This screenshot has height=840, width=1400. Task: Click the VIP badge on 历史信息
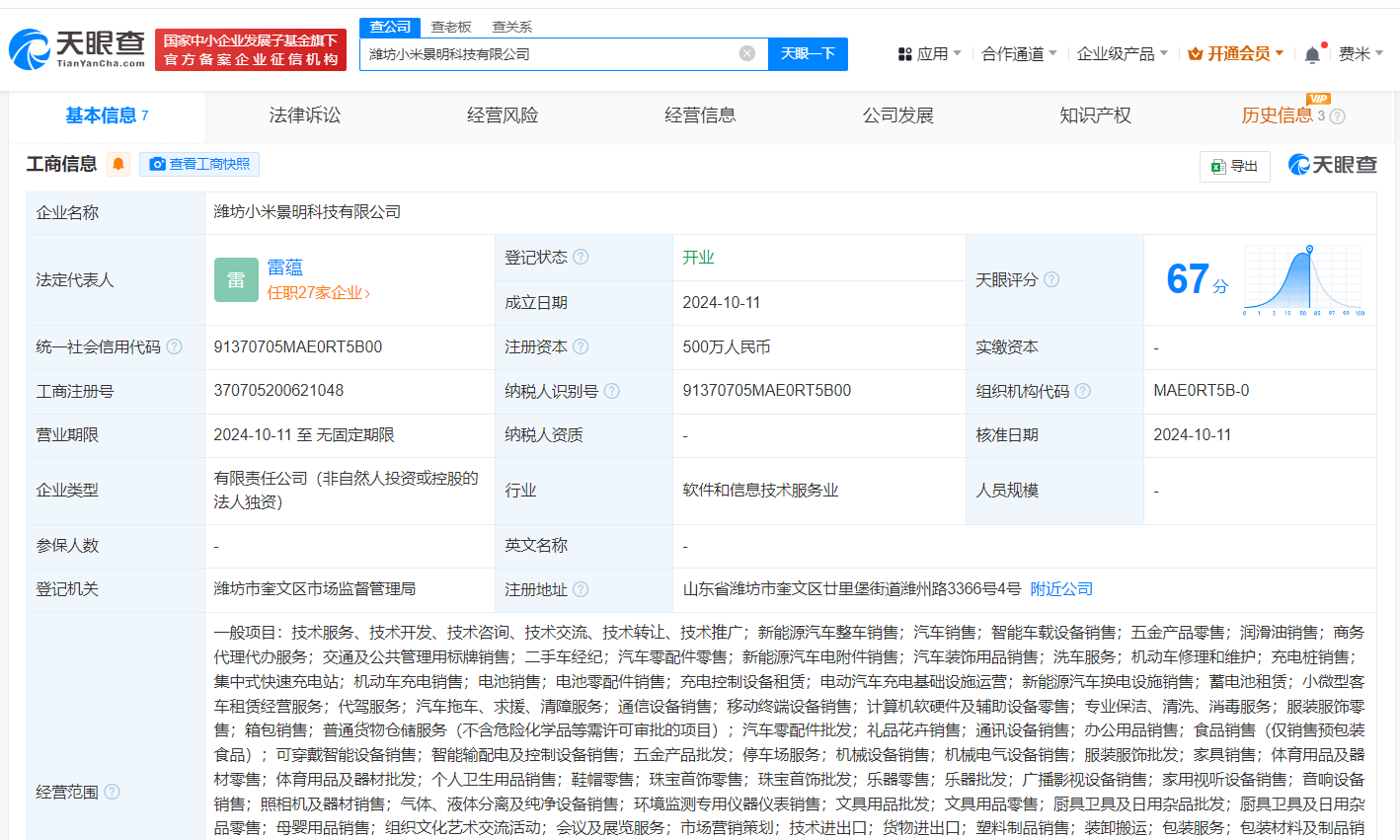pyautogui.click(x=1320, y=99)
